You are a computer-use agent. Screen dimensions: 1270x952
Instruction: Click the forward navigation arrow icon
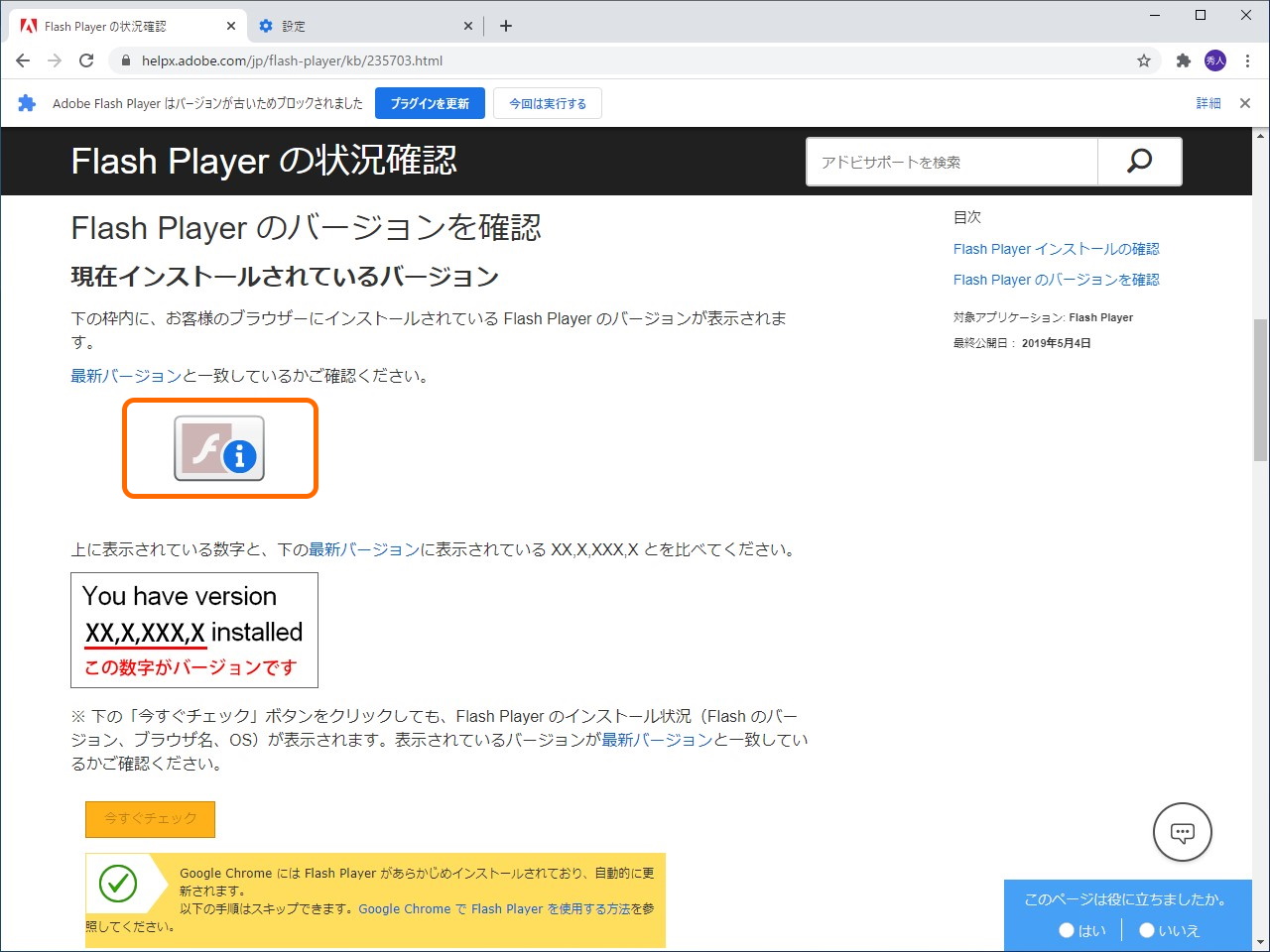tap(54, 59)
